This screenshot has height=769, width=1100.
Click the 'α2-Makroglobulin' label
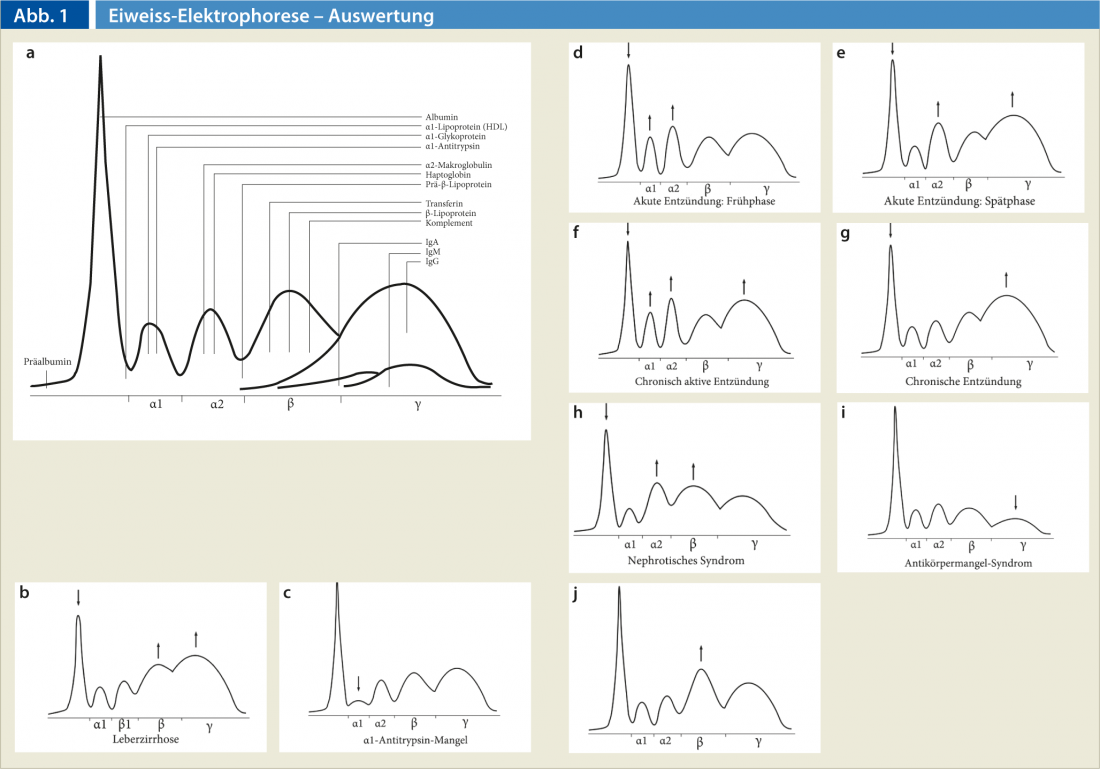pyautogui.click(x=458, y=165)
